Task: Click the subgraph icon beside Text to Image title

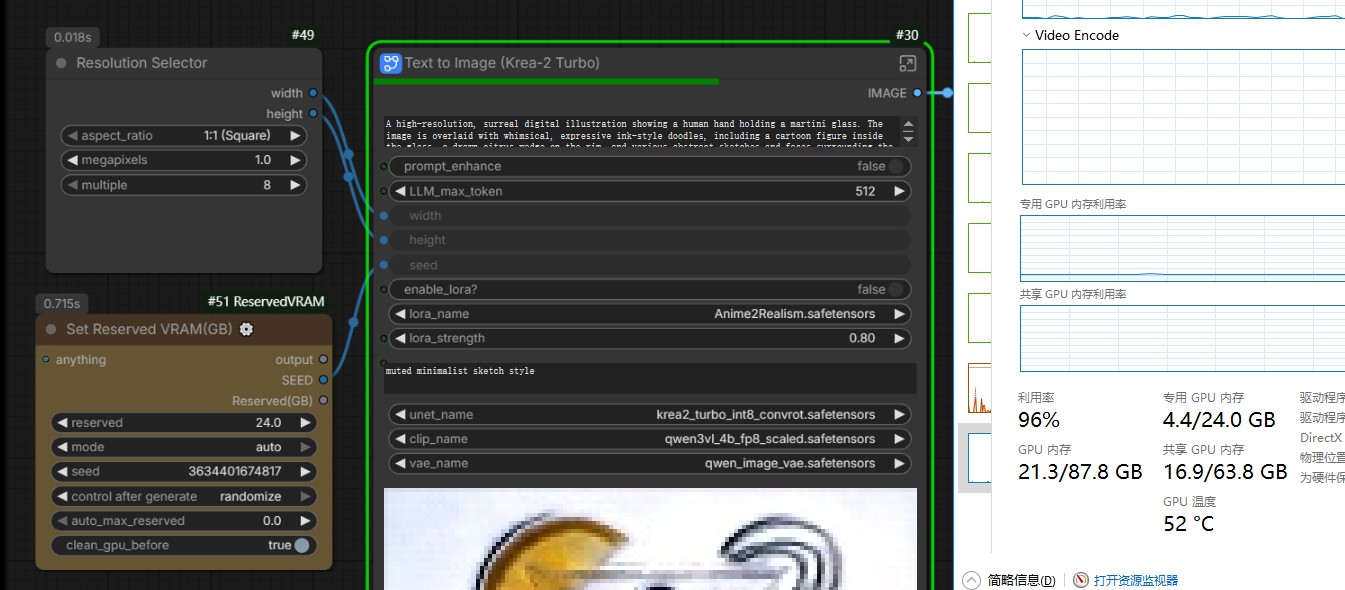Action: [390, 63]
